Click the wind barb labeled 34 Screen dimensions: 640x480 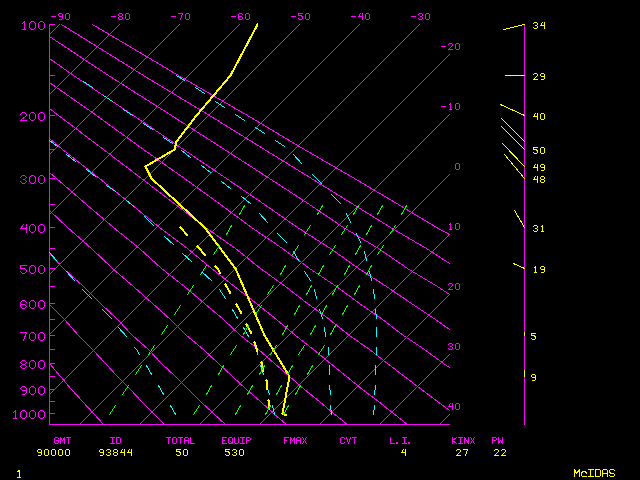point(514,28)
